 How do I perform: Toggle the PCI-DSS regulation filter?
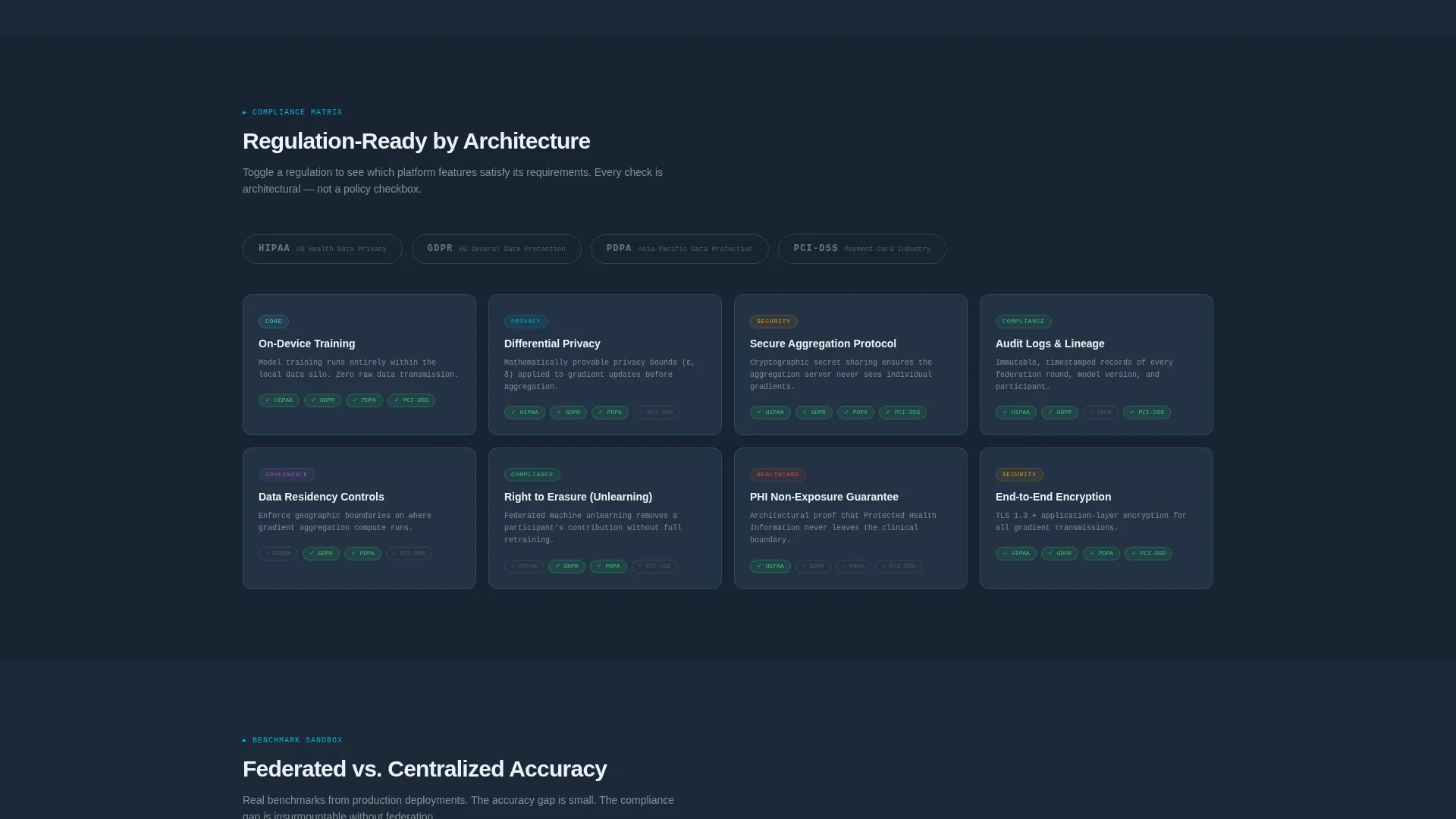click(x=862, y=249)
